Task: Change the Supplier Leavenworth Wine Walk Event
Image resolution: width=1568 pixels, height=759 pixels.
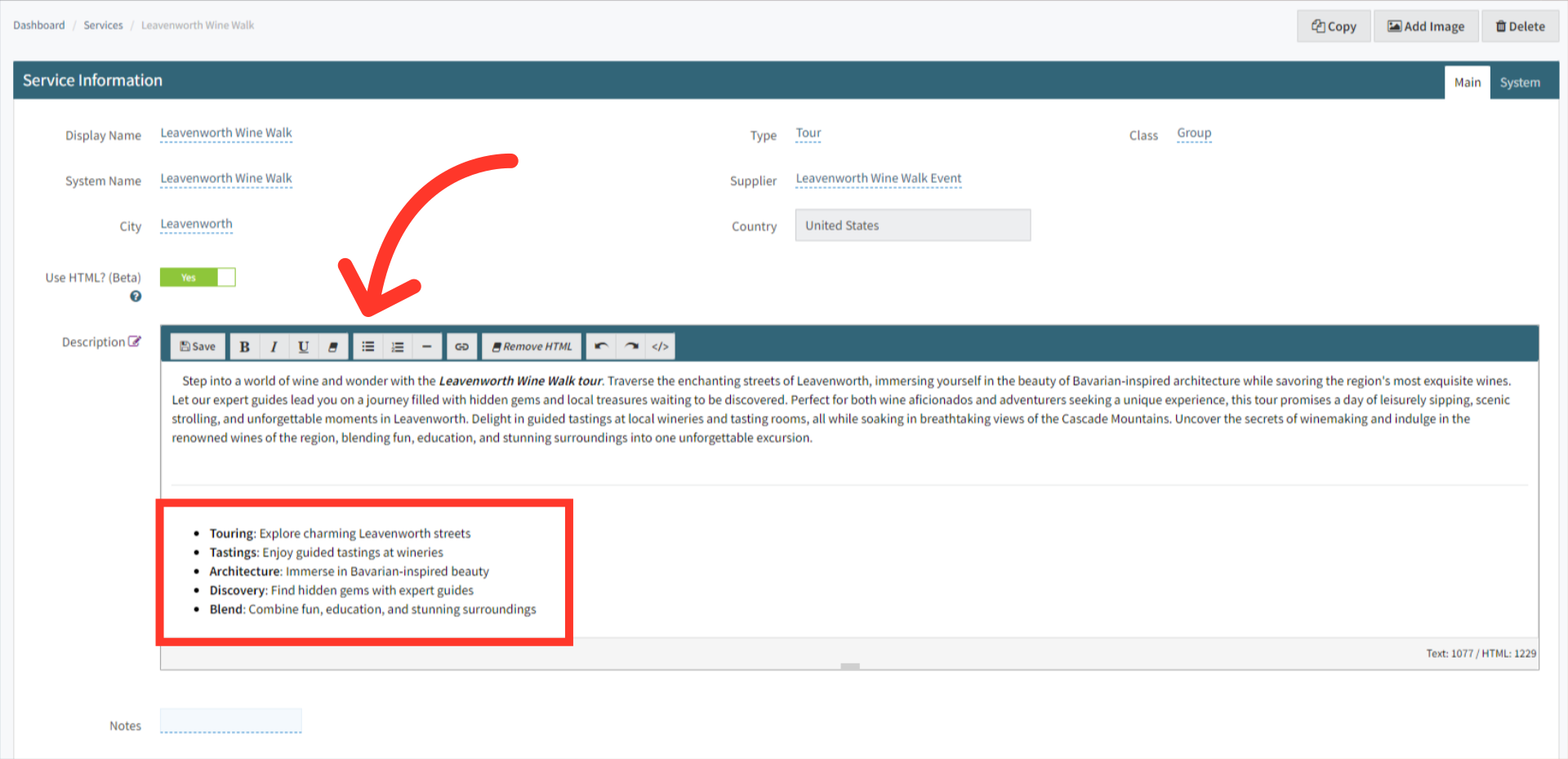Action: coord(879,179)
